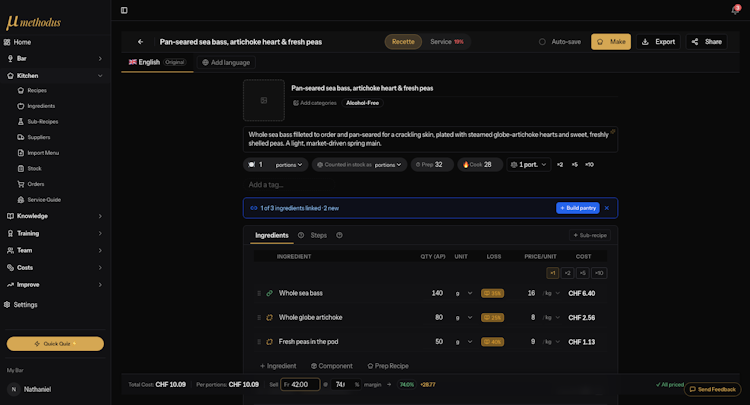Click the link icon beside Whole sea bass
750x405 pixels.
pyautogui.click(x=270, y=293)
